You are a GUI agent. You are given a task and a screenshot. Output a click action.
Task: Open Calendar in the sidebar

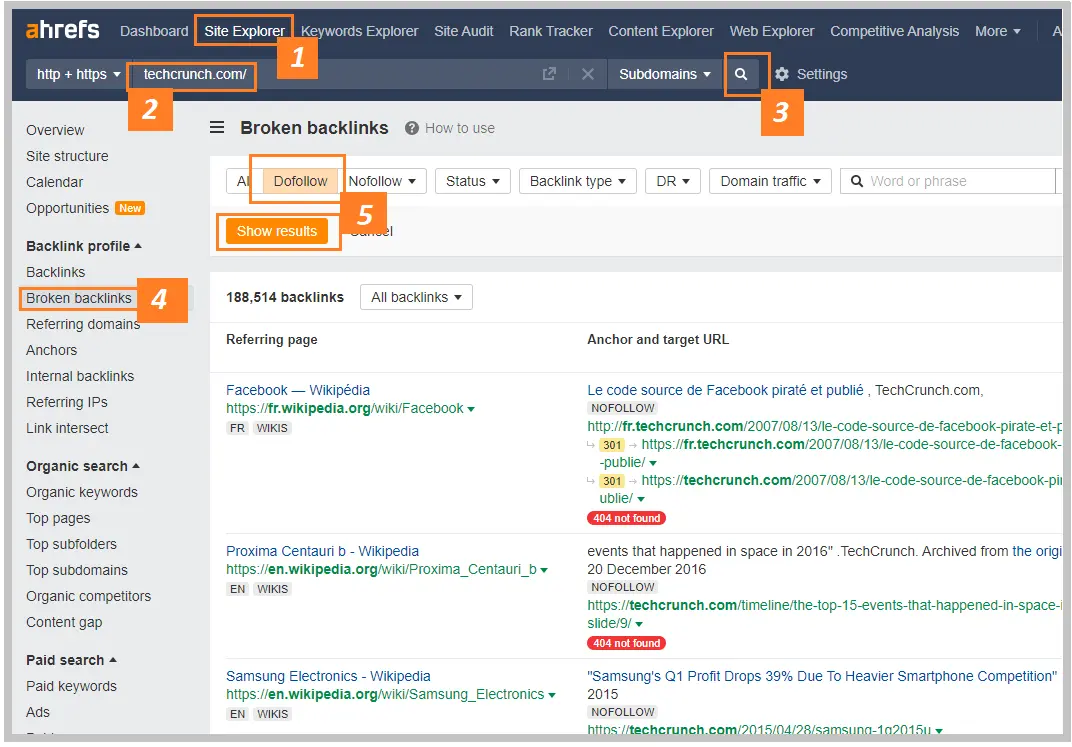[x=54, y=182]
